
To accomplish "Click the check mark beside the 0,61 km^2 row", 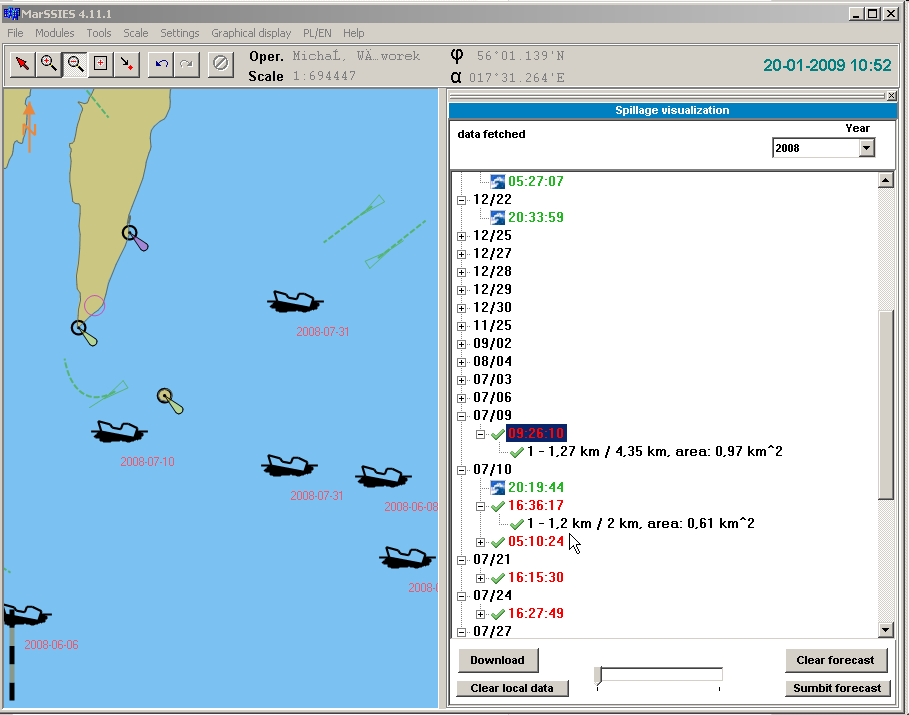I will point(517,524).
